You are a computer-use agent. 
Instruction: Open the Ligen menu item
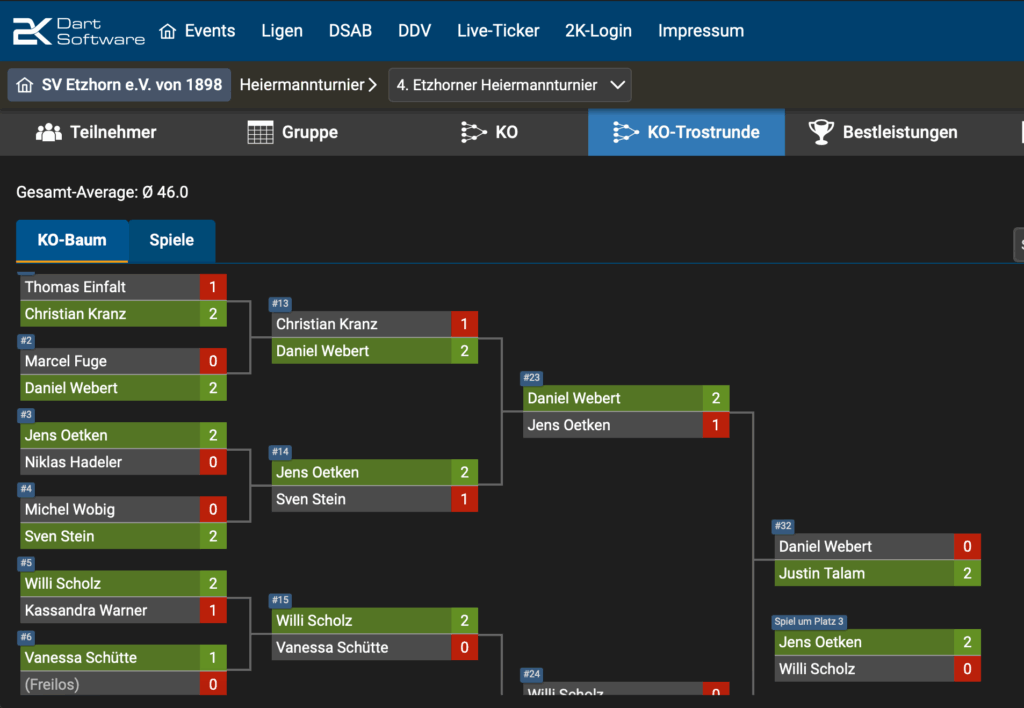[282, 31]
